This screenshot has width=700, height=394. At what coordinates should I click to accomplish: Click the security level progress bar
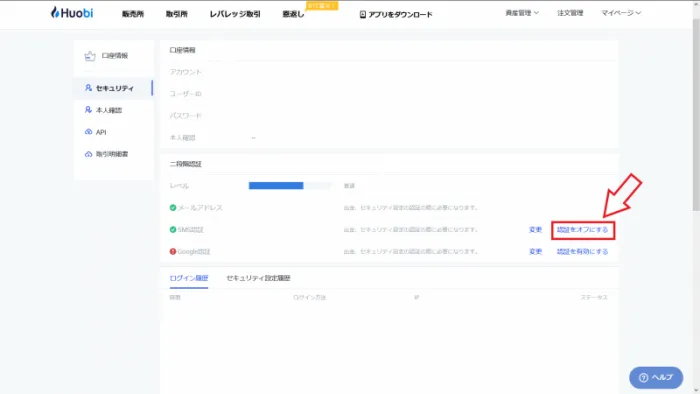point(290,186)
